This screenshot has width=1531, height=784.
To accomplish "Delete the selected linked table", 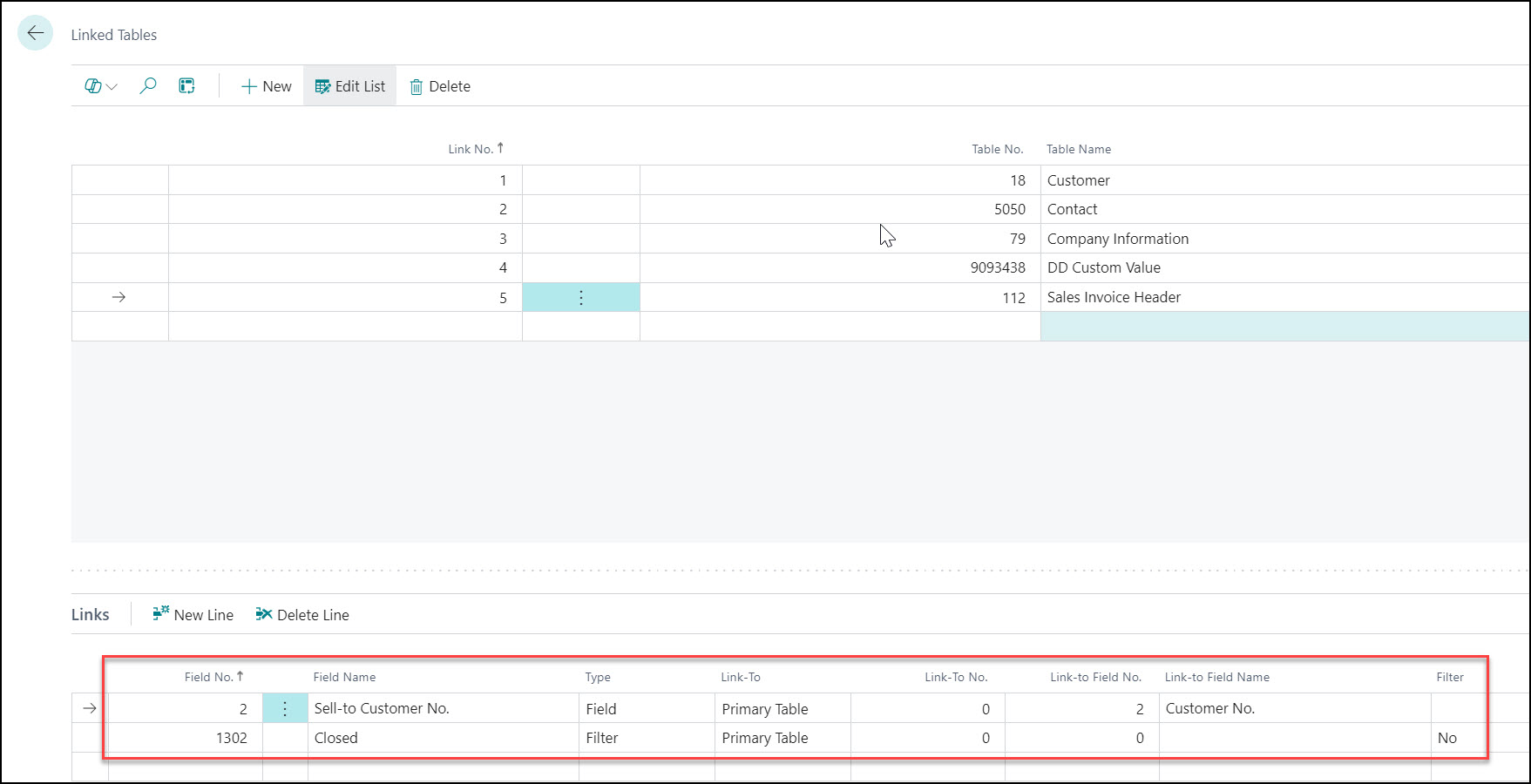I will (440, 86).
